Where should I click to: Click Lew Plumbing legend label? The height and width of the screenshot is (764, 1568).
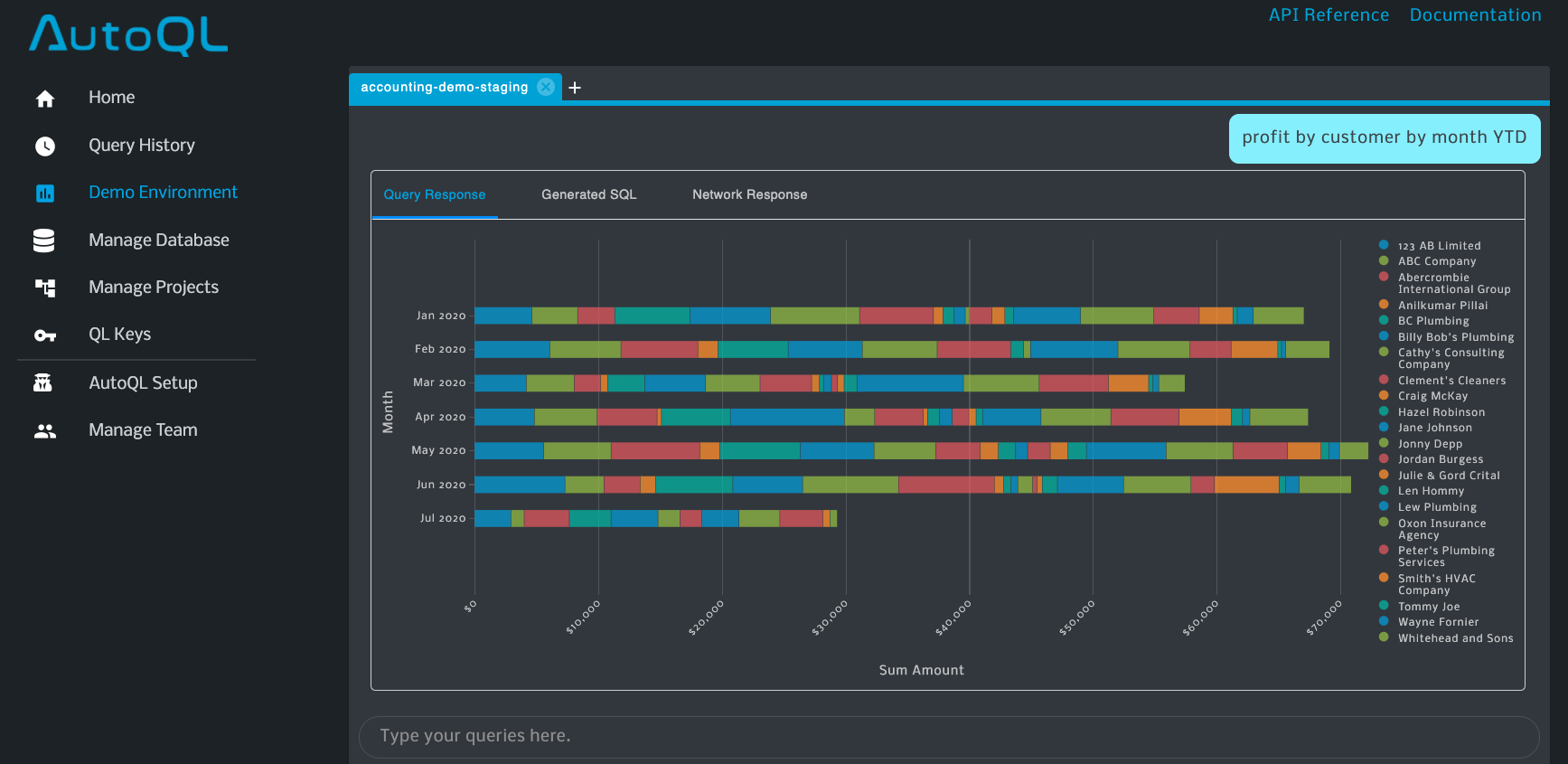pos(1438,507)
